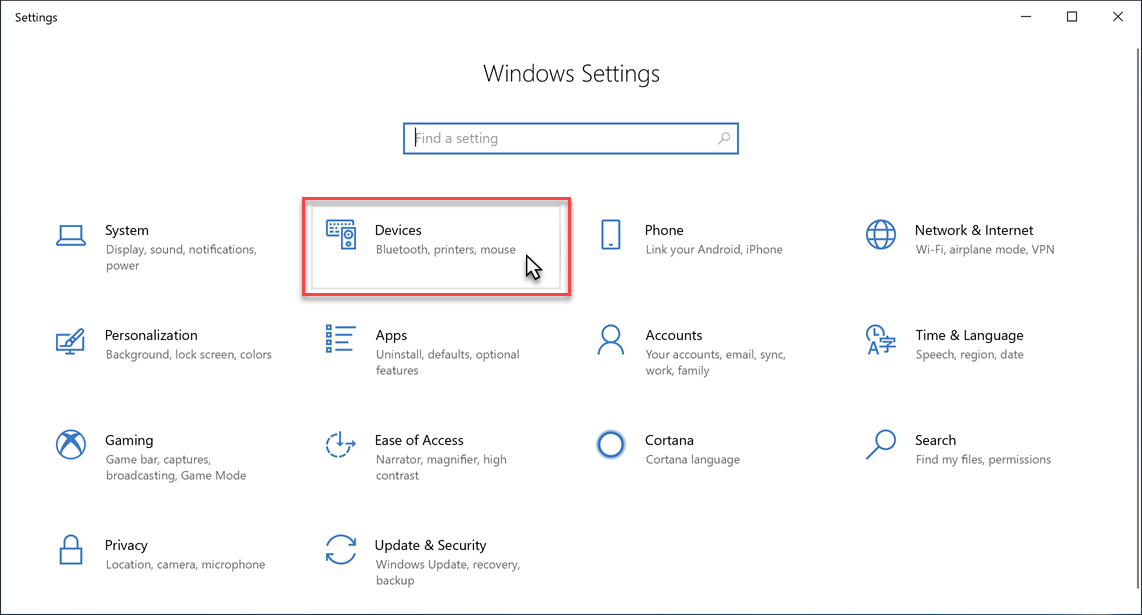
Task: Click the magnifier icon in the search box
Action: point(724,138)
